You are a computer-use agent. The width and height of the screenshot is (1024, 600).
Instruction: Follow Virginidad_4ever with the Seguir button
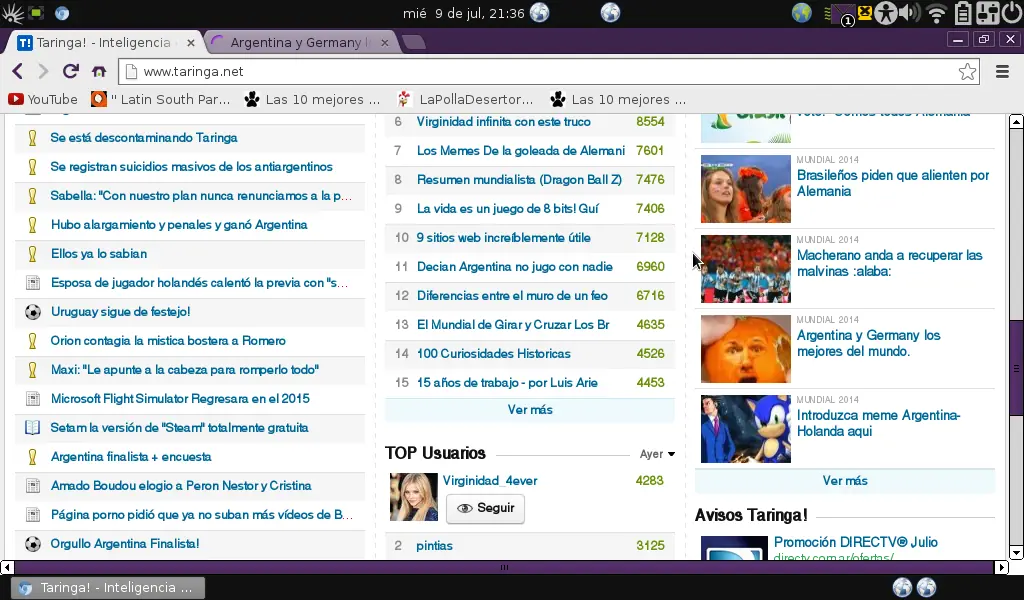tap(485, 508)
